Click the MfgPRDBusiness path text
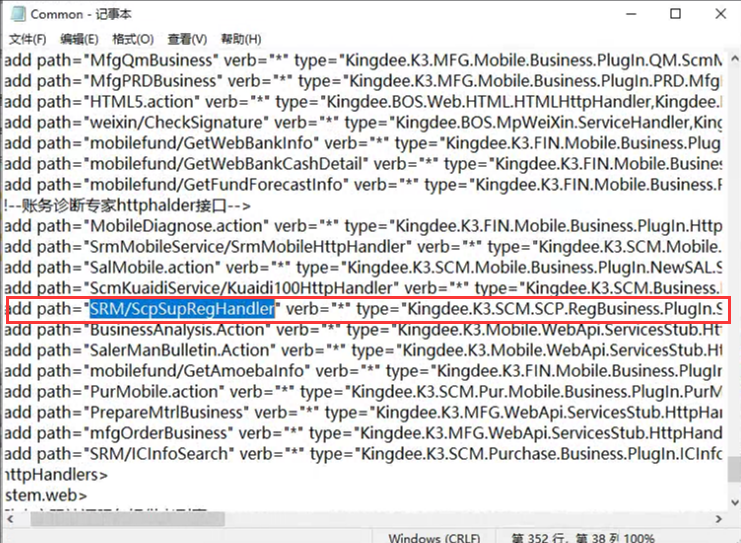 click(153, 81)
